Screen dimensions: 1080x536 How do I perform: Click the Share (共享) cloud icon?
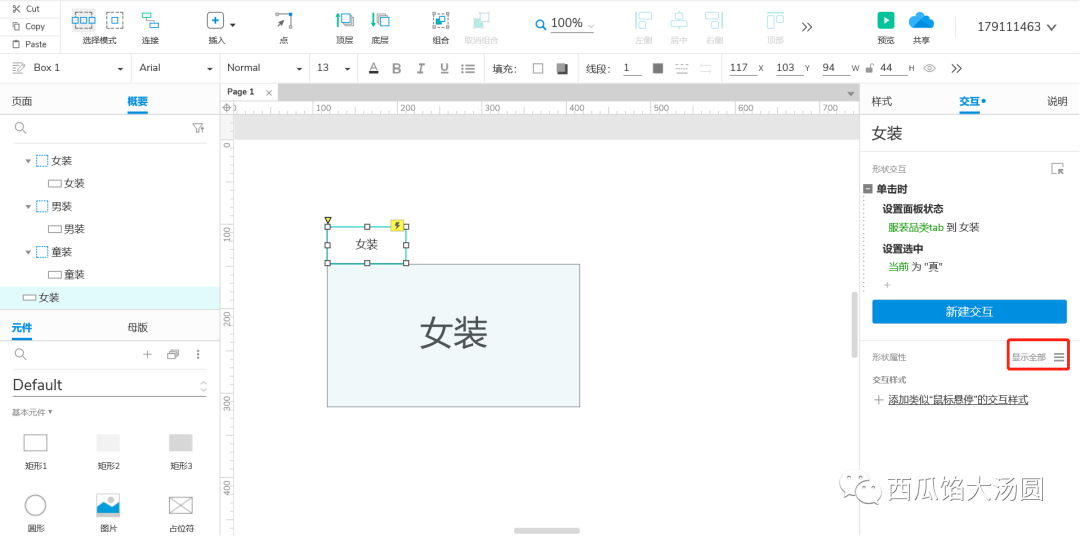(x=920, y=21)
